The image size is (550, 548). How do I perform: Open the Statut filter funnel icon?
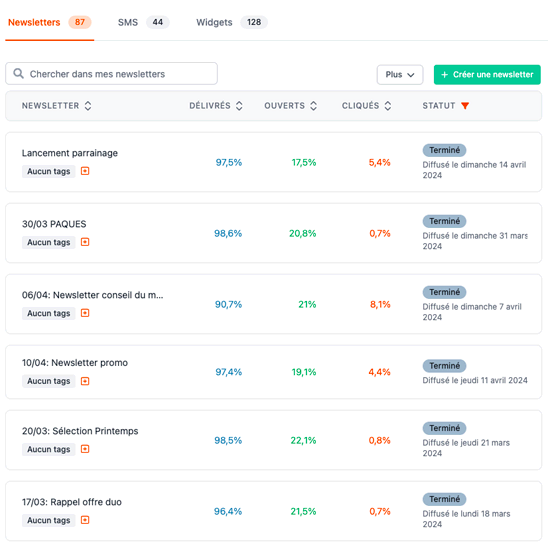tap(465, 106)
